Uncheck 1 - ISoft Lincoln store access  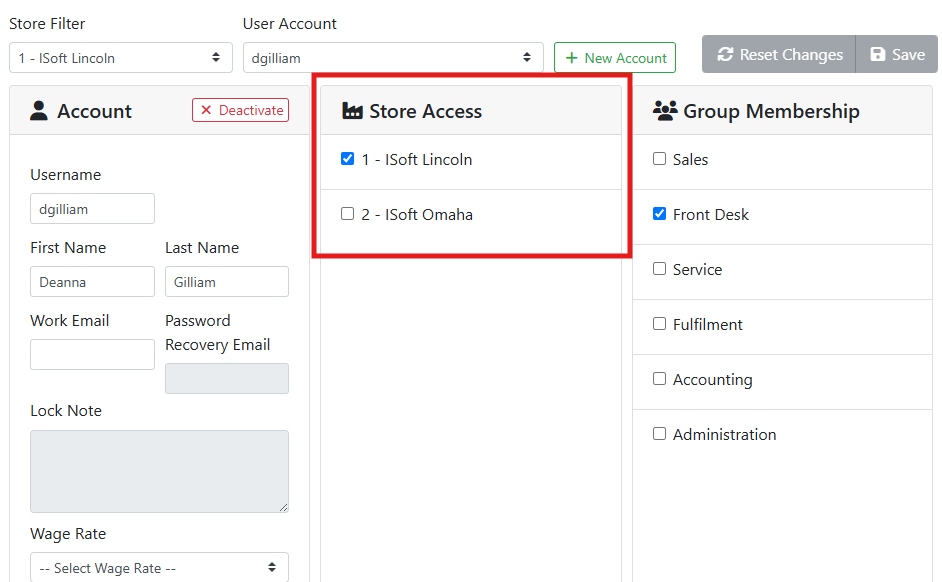(348, 159)
